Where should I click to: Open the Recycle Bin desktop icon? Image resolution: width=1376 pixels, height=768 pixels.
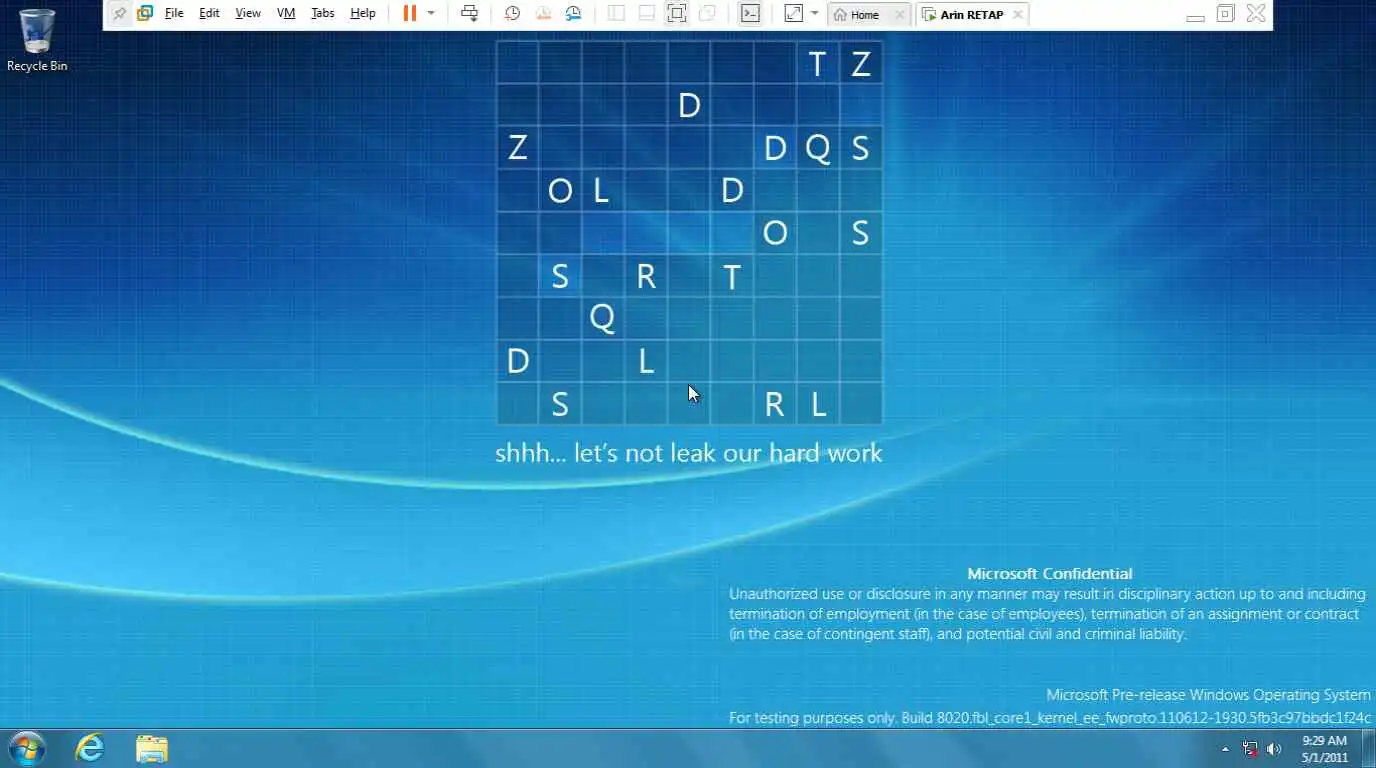[x=37, y=41]
